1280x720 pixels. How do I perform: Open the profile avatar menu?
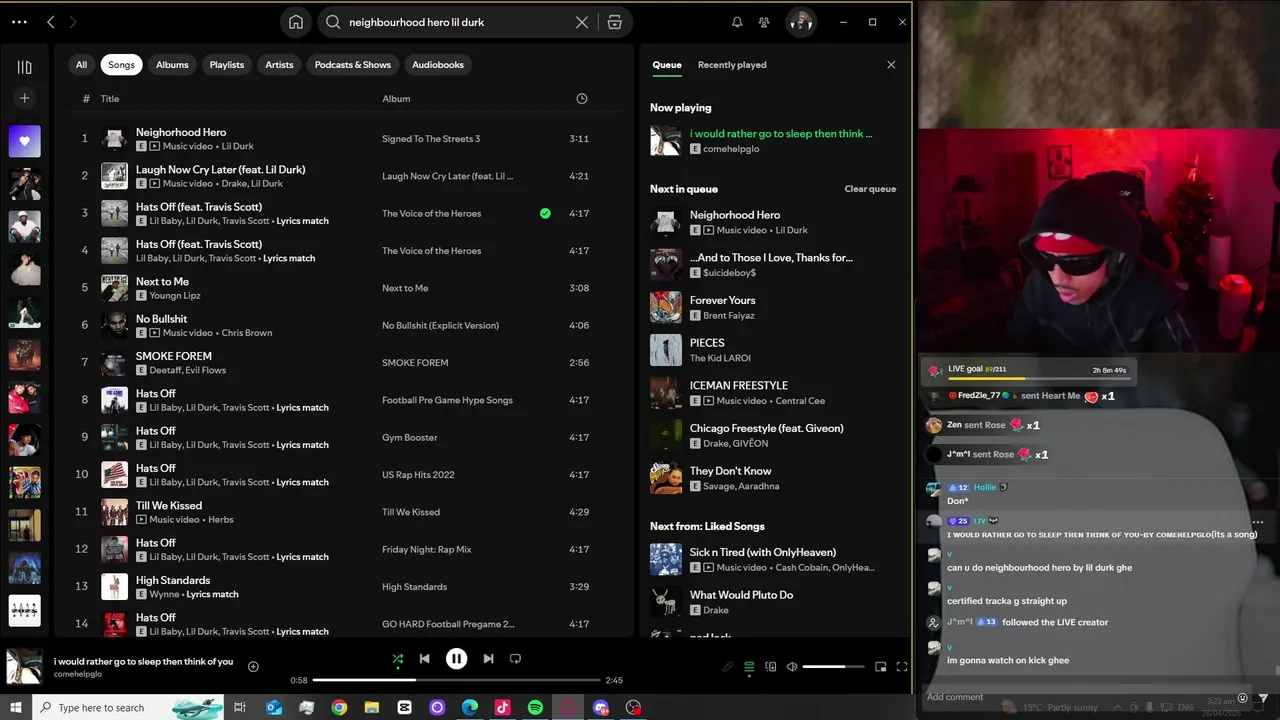pos(800,22)
